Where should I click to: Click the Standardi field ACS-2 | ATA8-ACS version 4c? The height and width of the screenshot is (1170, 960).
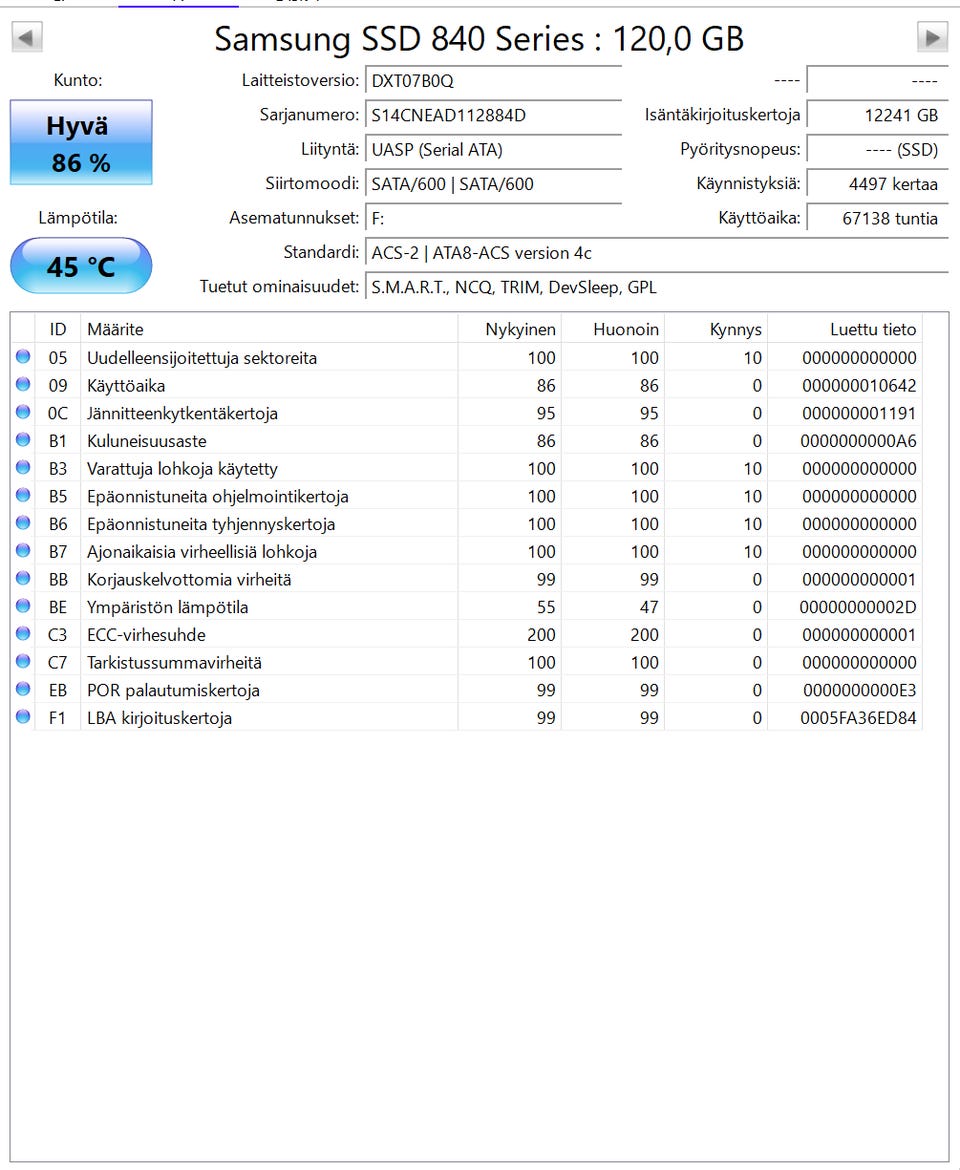[x=656, y=253]
